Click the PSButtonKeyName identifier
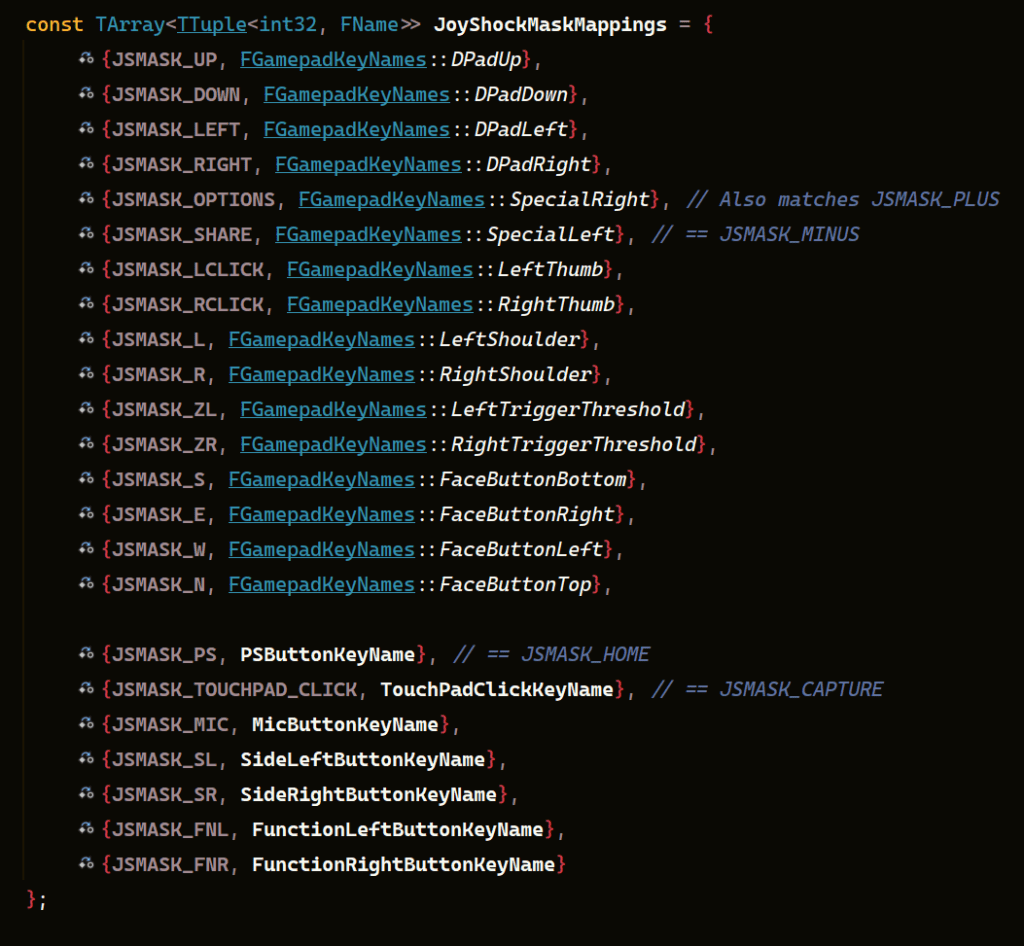Viewport: 1024px width, 946px height. (x=327, y=655)
